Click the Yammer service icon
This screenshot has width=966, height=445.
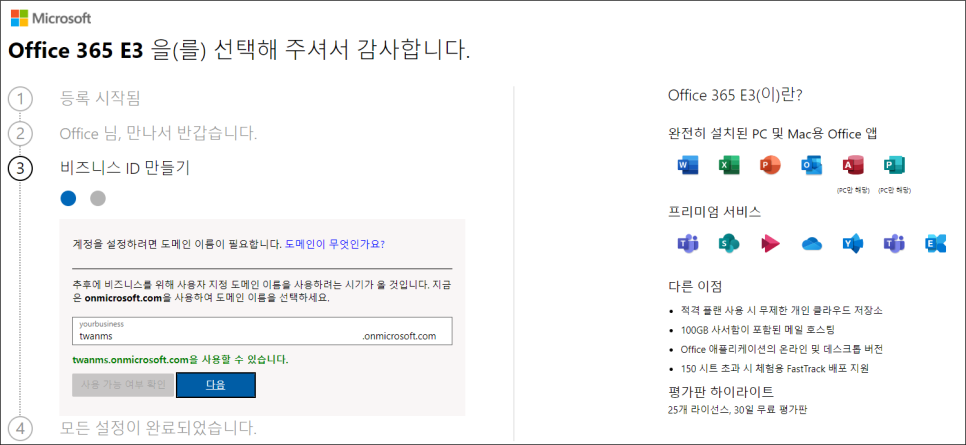click(x=853, y=244)
